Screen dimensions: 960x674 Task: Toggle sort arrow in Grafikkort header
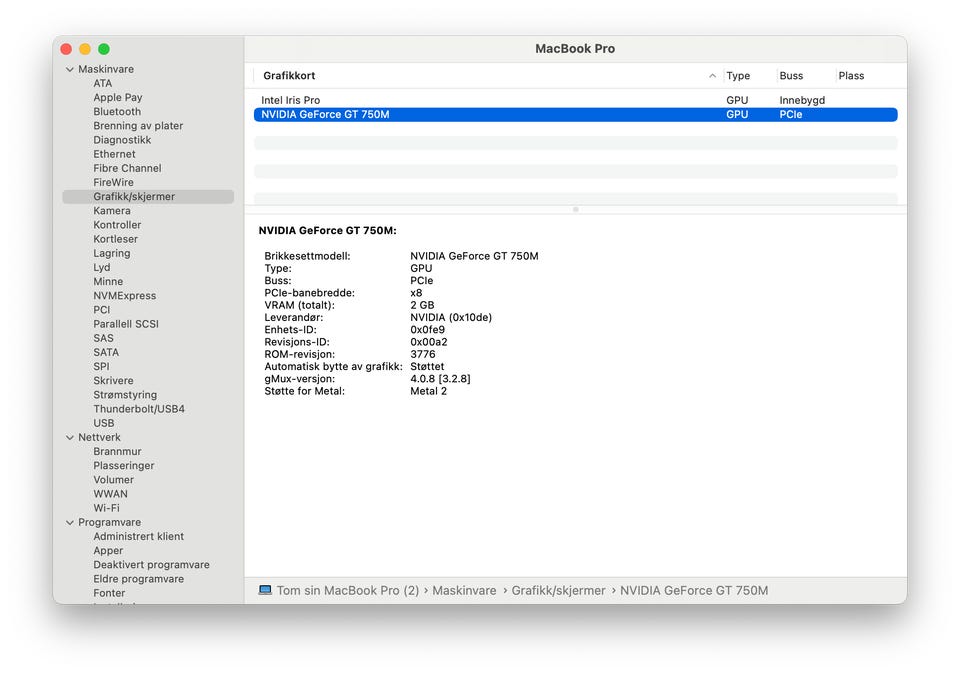point(712,76)
